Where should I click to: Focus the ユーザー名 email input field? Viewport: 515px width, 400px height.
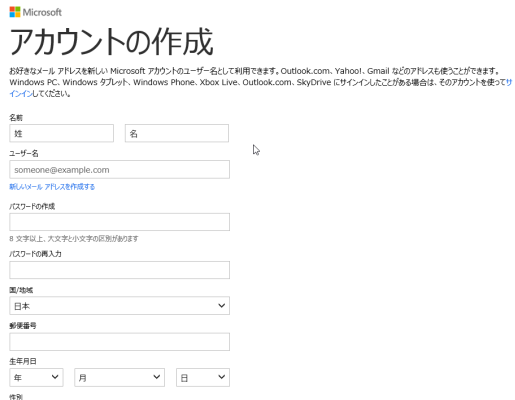pos(119,170)
